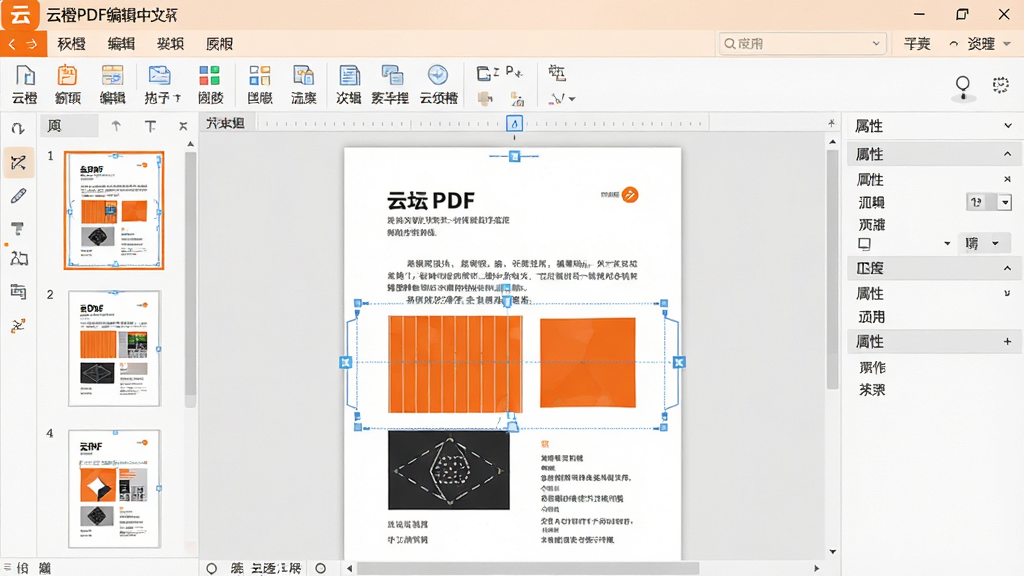The width and height of the screenshot is (1024, 576).
Task: Select the first round radio in bottom bar
Action: [212, 568]
